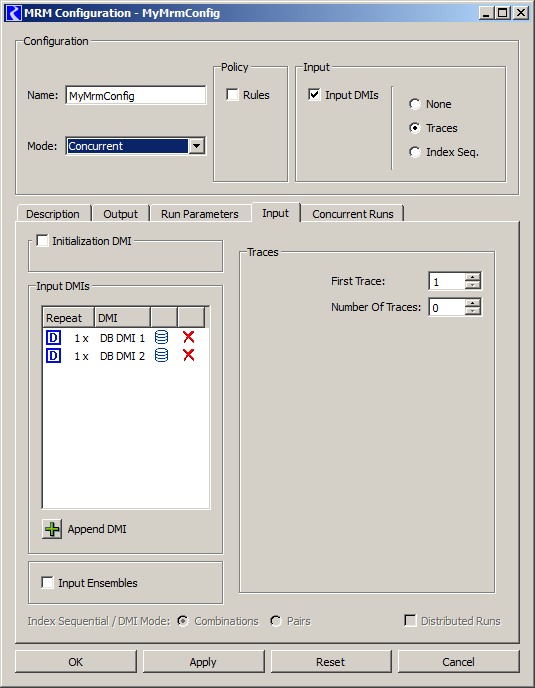This screenshot has height=688, width=535.
Task: Remove DB DMI 2 with red X
Action: pyautogui.click(x=189, y=355)
